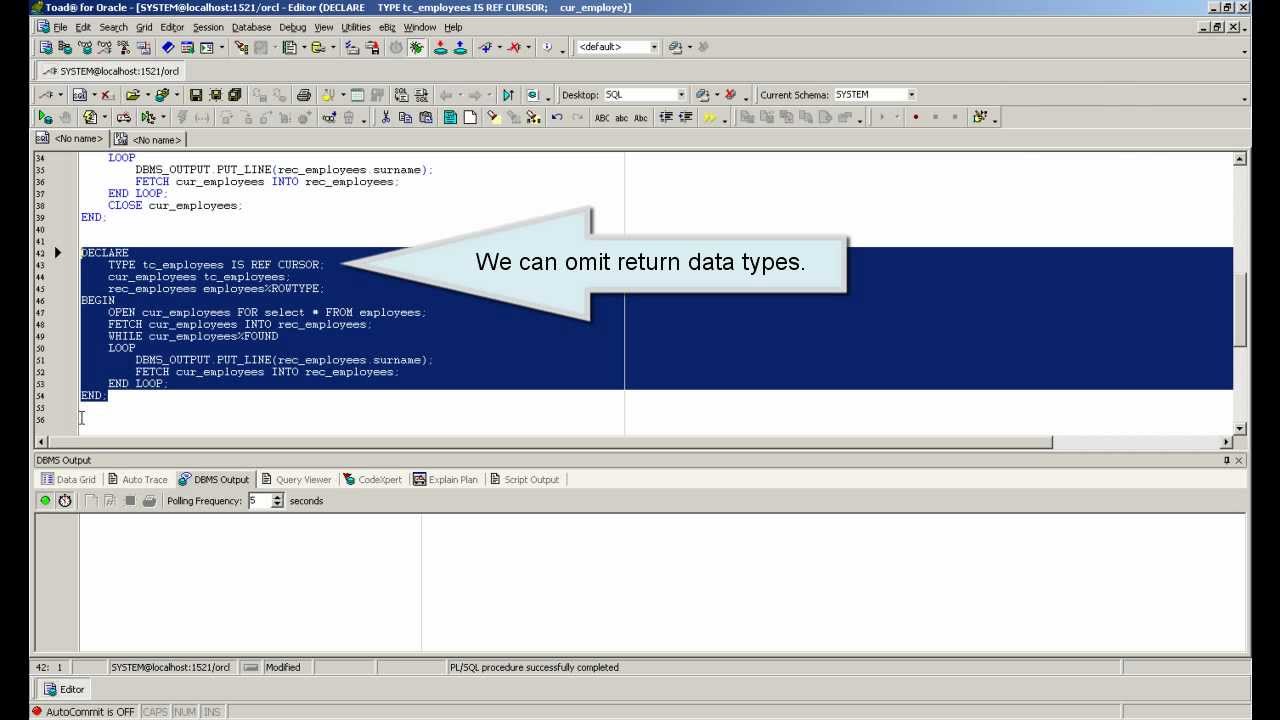Click the editor vertical scrollbar down arrow
Viewport: 1280px width, 720px height.
1240,429
